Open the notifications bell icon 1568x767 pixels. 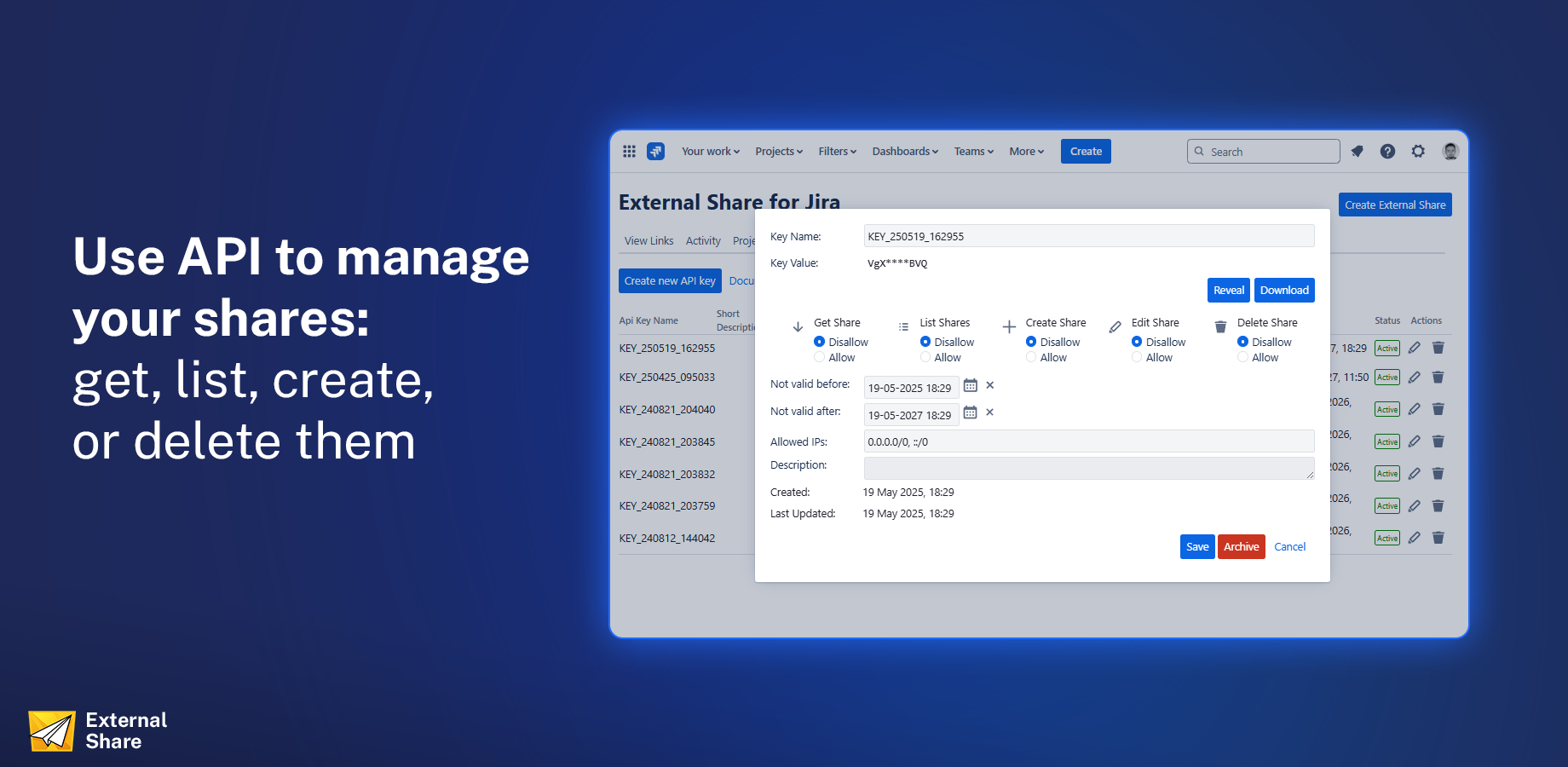[x=1358, y=152]
